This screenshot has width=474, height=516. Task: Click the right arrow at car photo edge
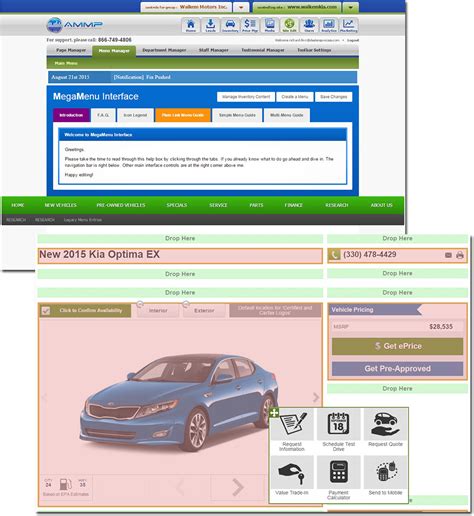pyautogui.click(x=316, y=397)
